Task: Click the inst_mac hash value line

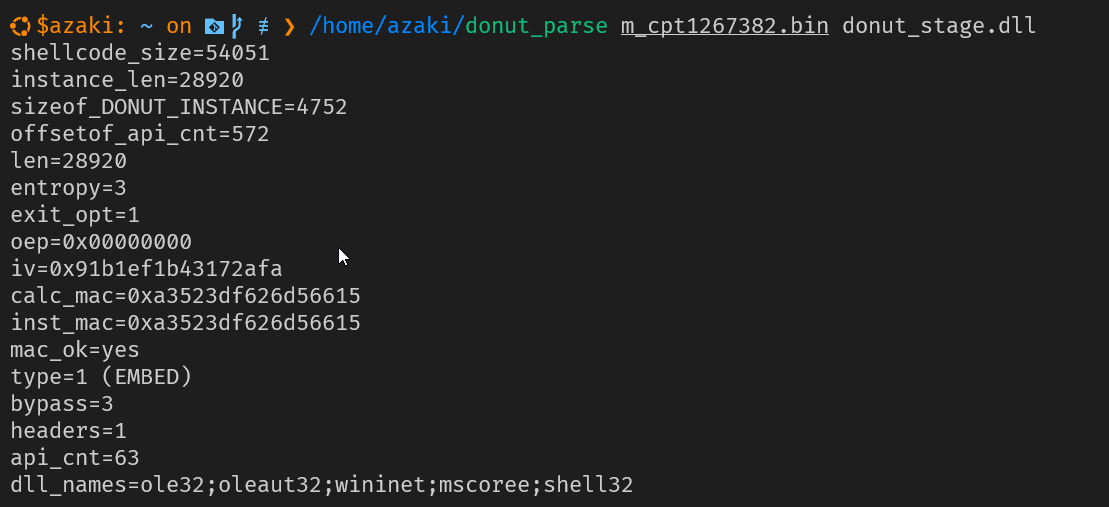Action: pos(185,322)
